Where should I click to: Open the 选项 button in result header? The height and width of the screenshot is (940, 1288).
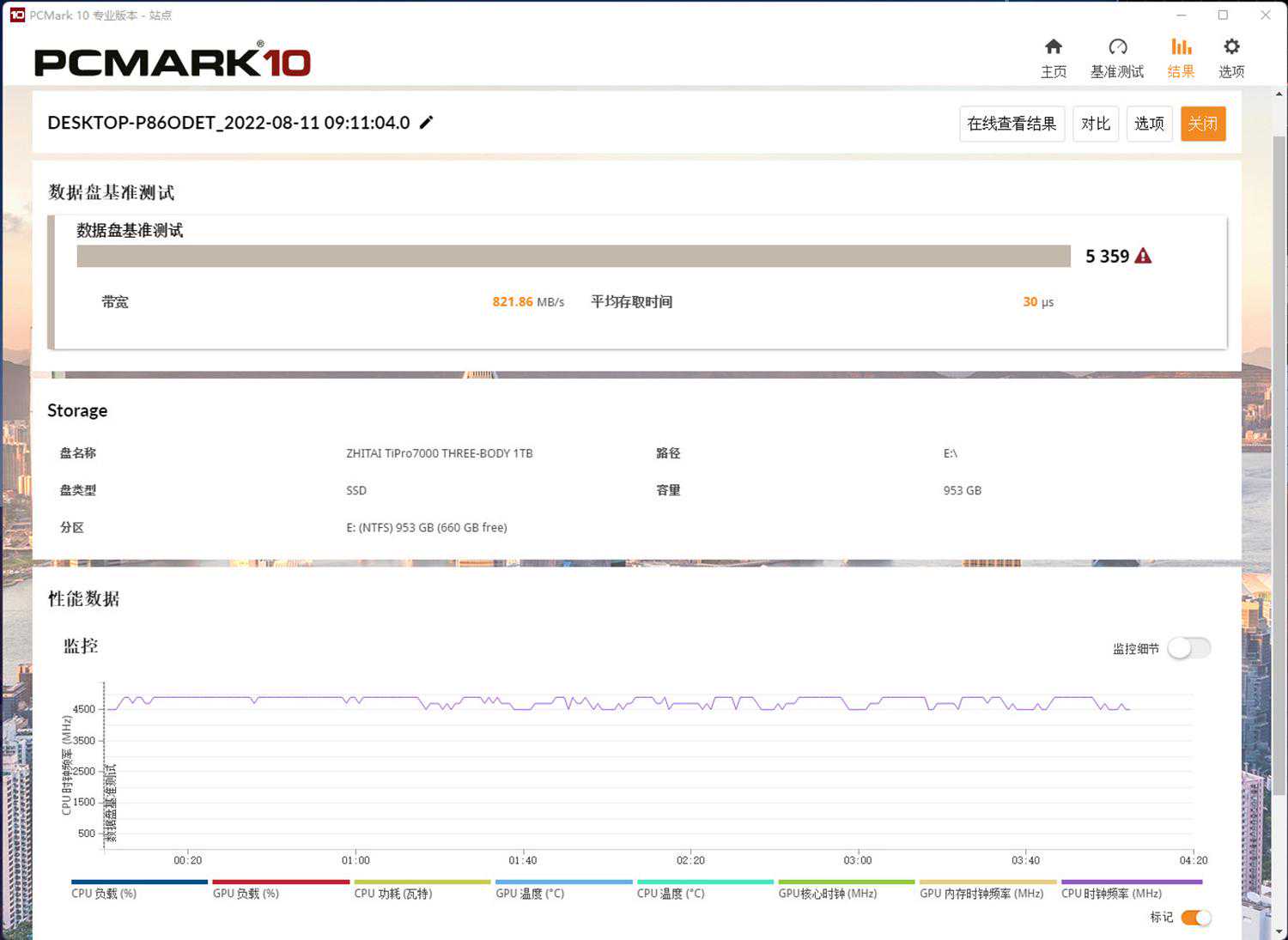[1149, 124]
